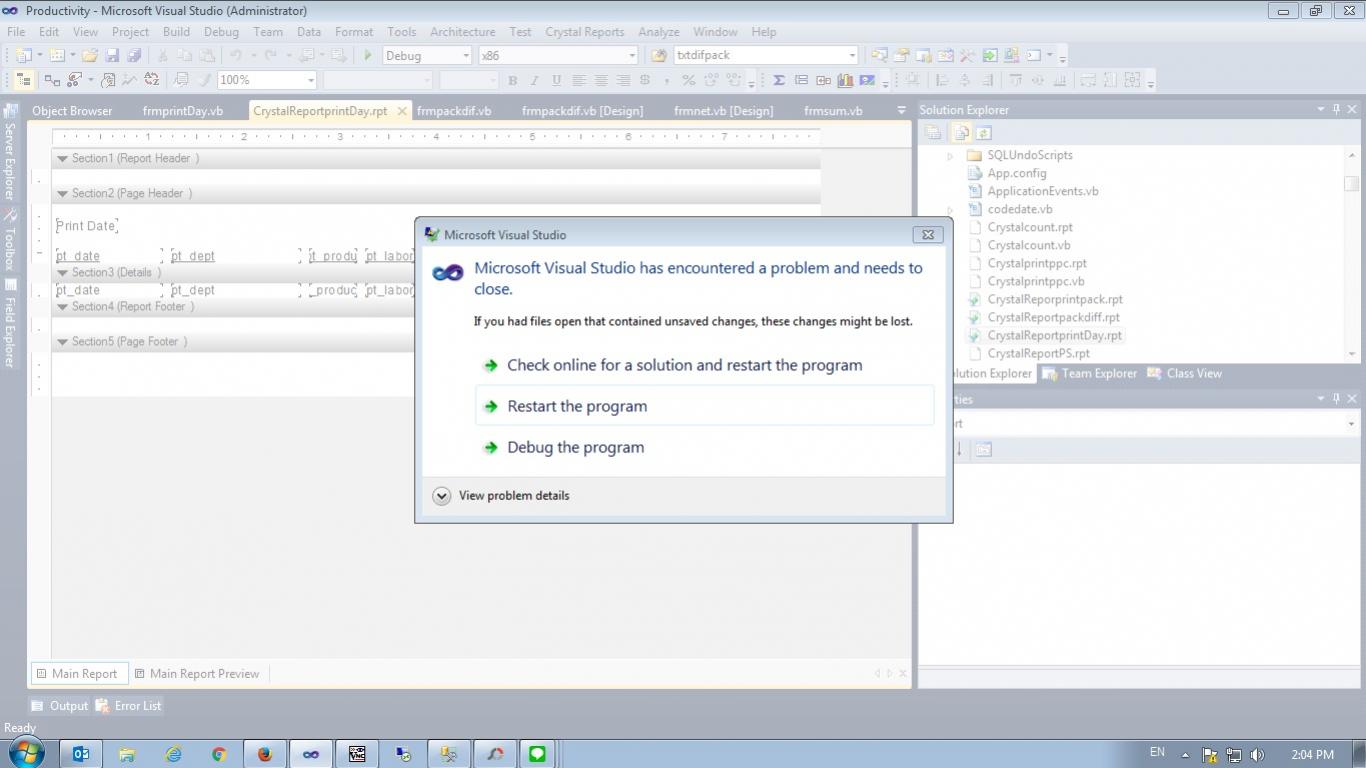The image size is (1366, 768).
Task: Collapse Section1 Report Header
Action: click(62, 158)
